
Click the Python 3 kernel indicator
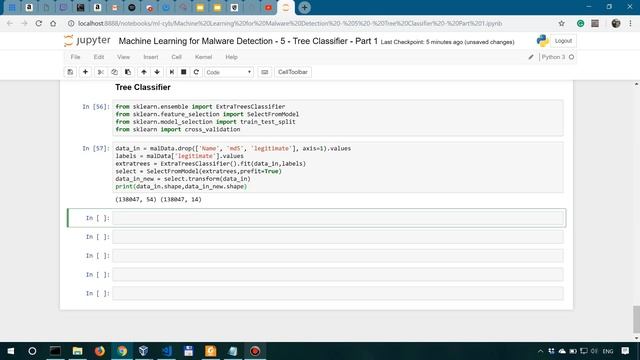coord(553,57)
